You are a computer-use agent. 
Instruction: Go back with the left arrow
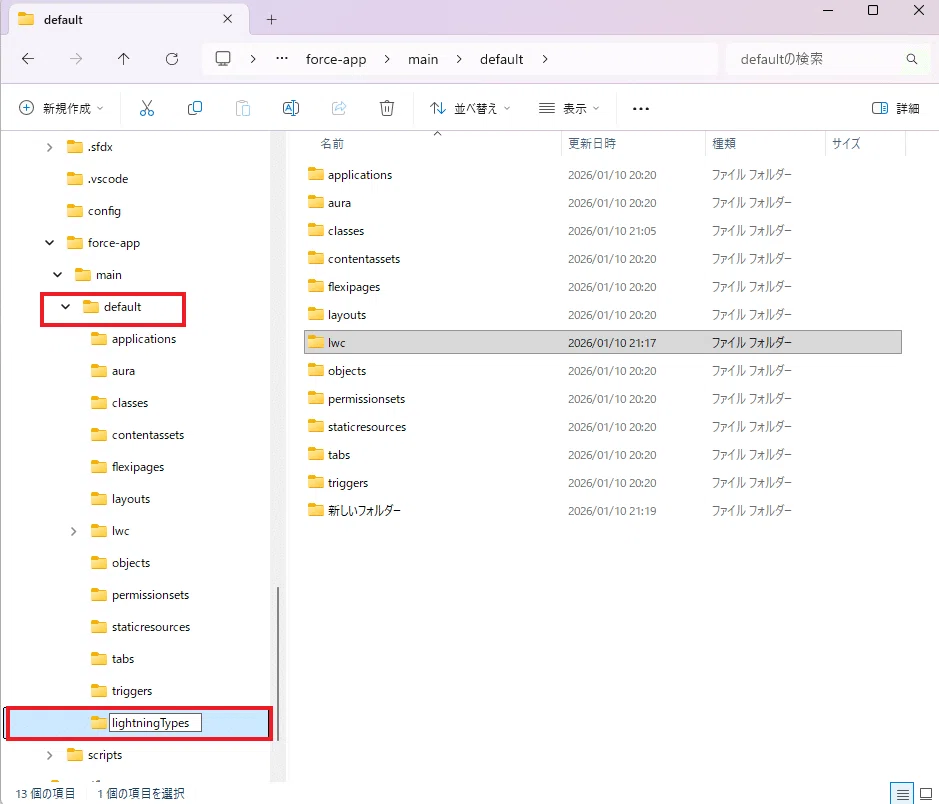pyautogui.click(x=28, y=59)
